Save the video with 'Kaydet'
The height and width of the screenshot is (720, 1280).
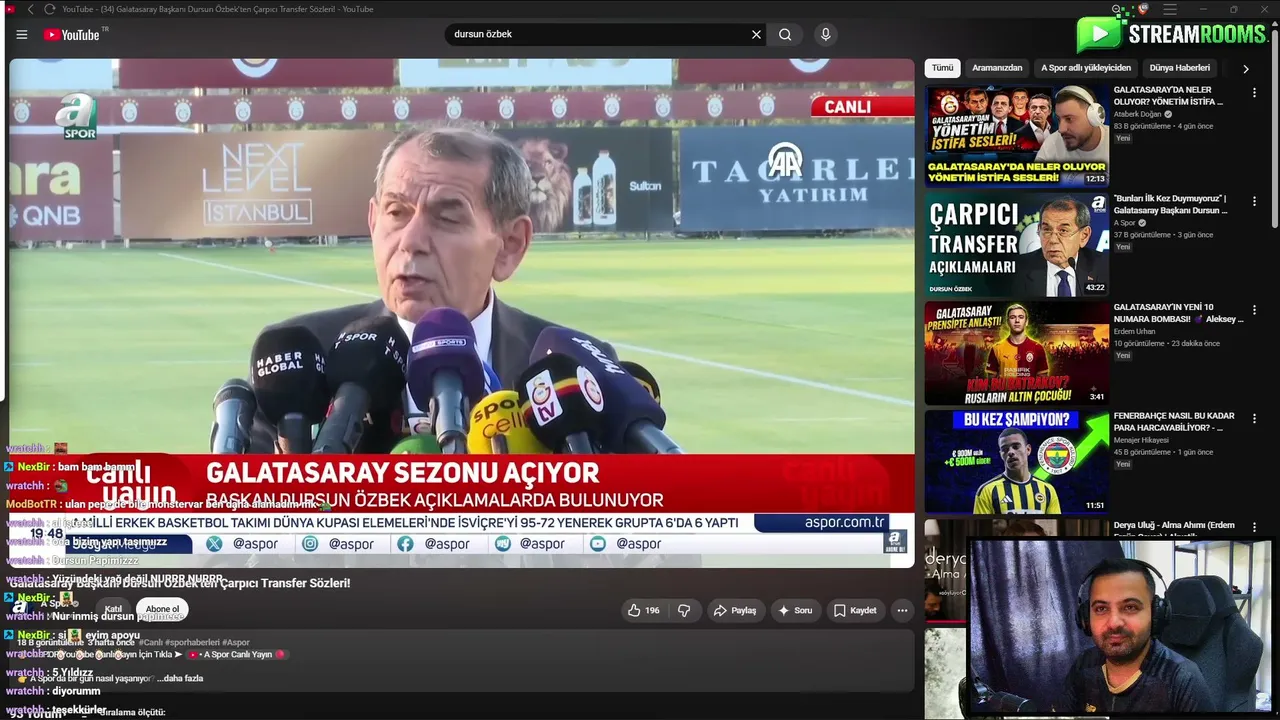(855, 610)
